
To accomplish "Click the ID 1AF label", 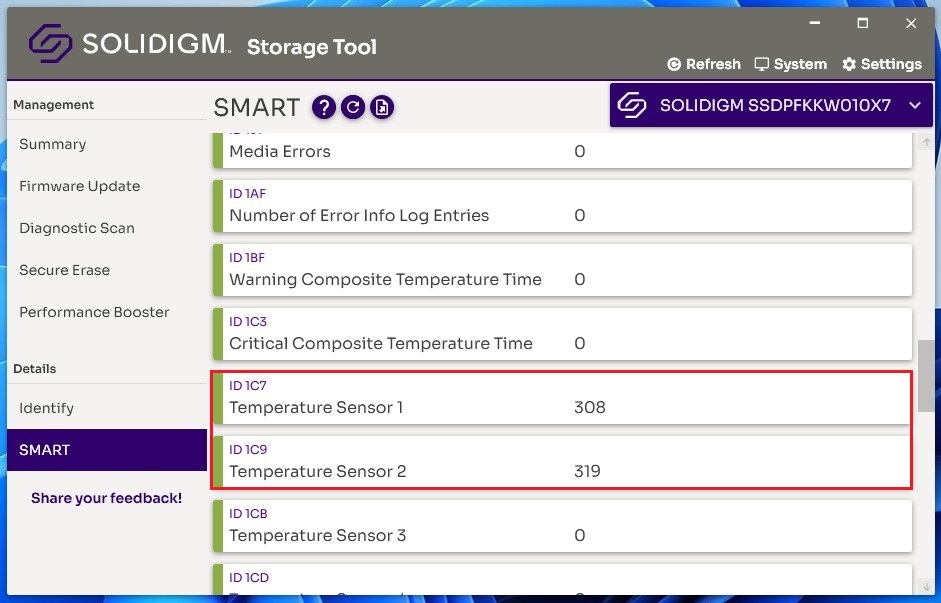I will click(x=247, y=194).
